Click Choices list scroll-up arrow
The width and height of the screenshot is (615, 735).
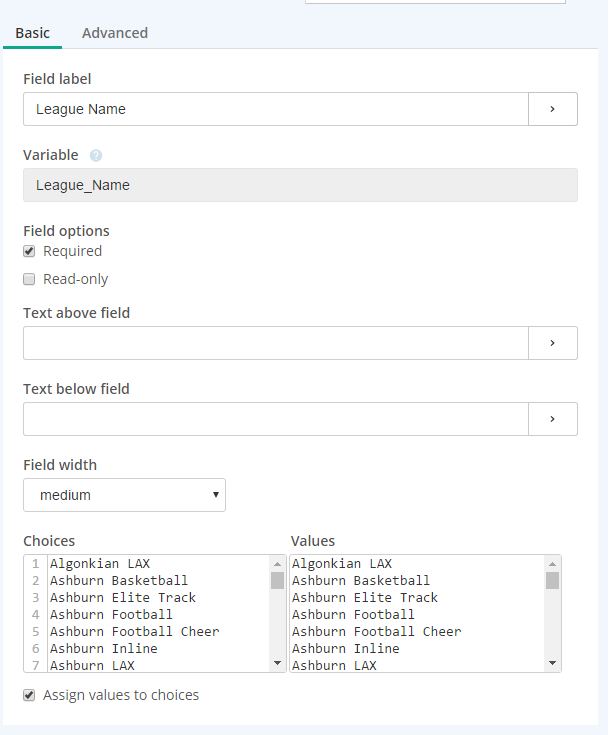tap(277, 563)
